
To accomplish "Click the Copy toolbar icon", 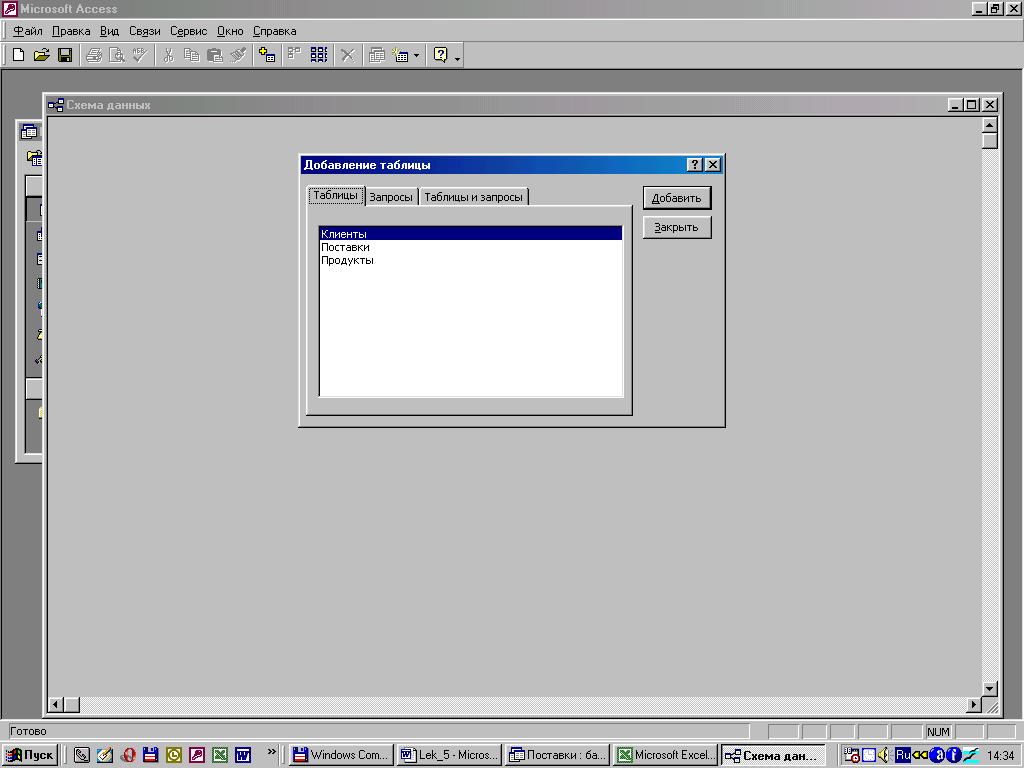I will pyautogui.click(x=191, y=56).
